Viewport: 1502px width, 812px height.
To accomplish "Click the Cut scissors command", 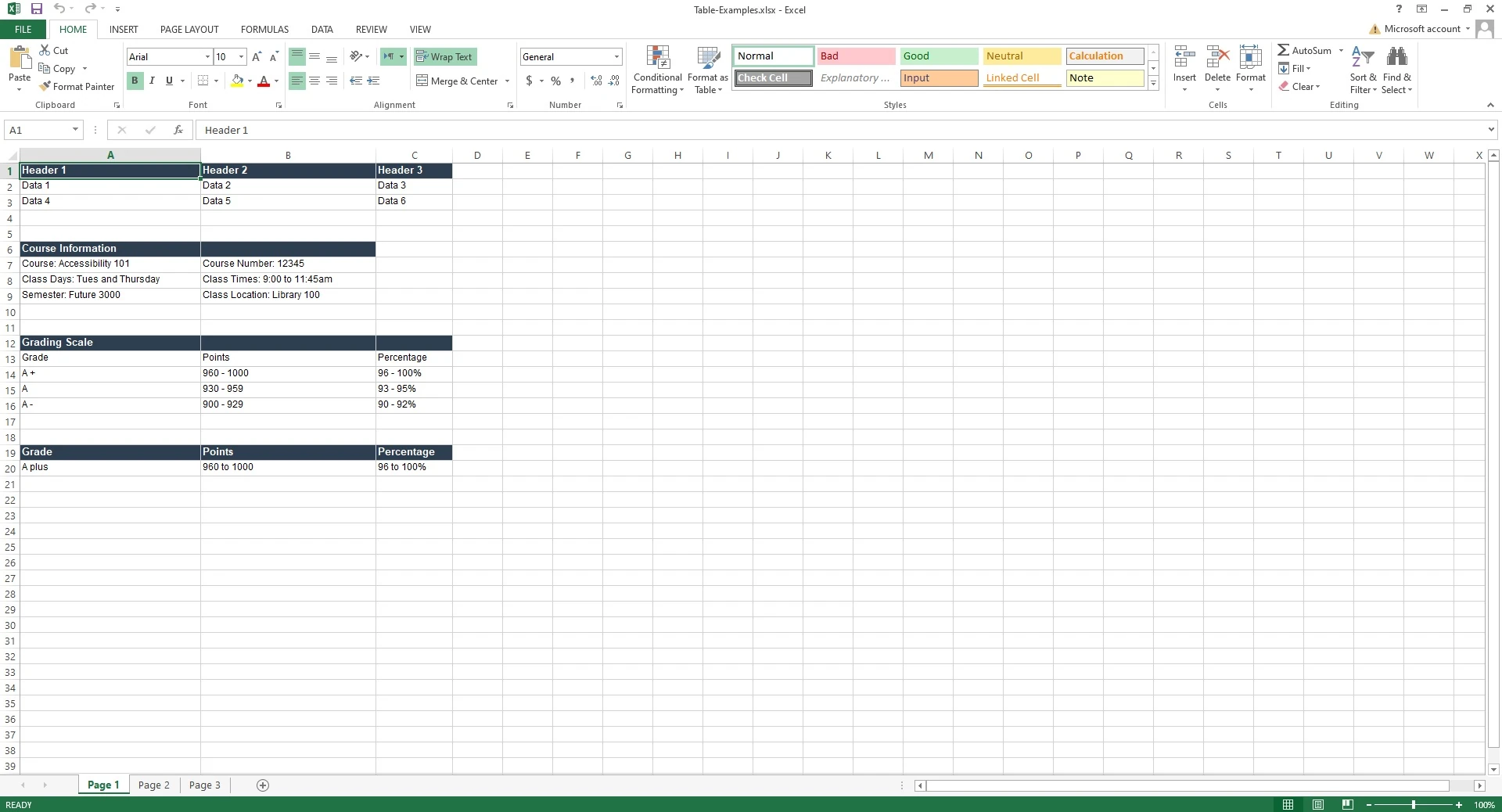I will click(54, 50).
